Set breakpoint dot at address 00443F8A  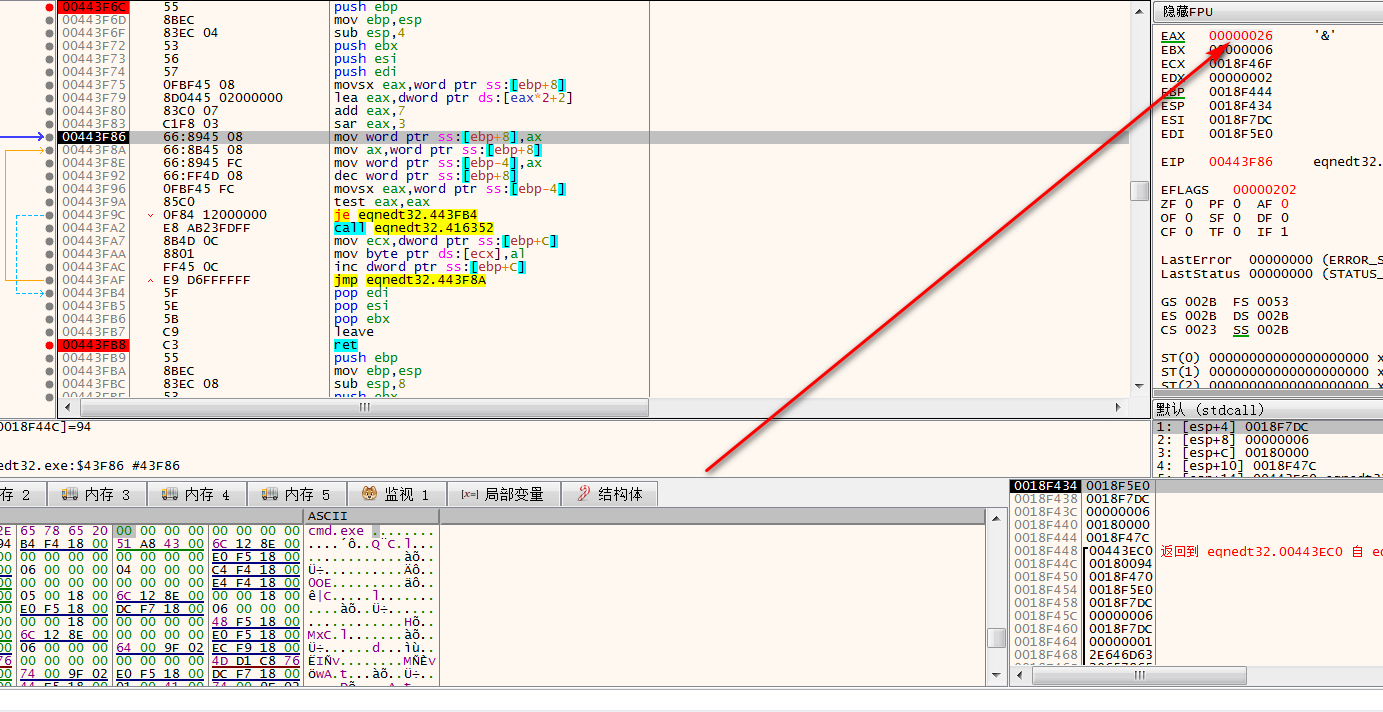(x=50, y=150)
